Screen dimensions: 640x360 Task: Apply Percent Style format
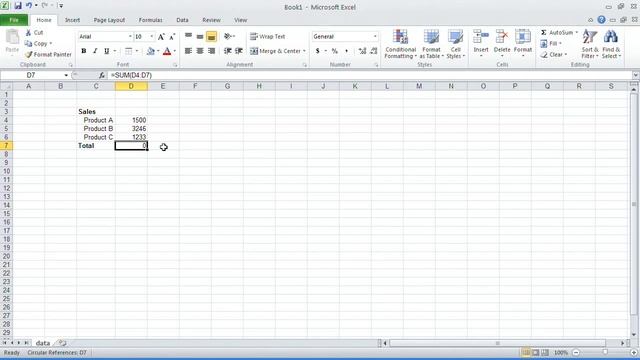[335, 51]
